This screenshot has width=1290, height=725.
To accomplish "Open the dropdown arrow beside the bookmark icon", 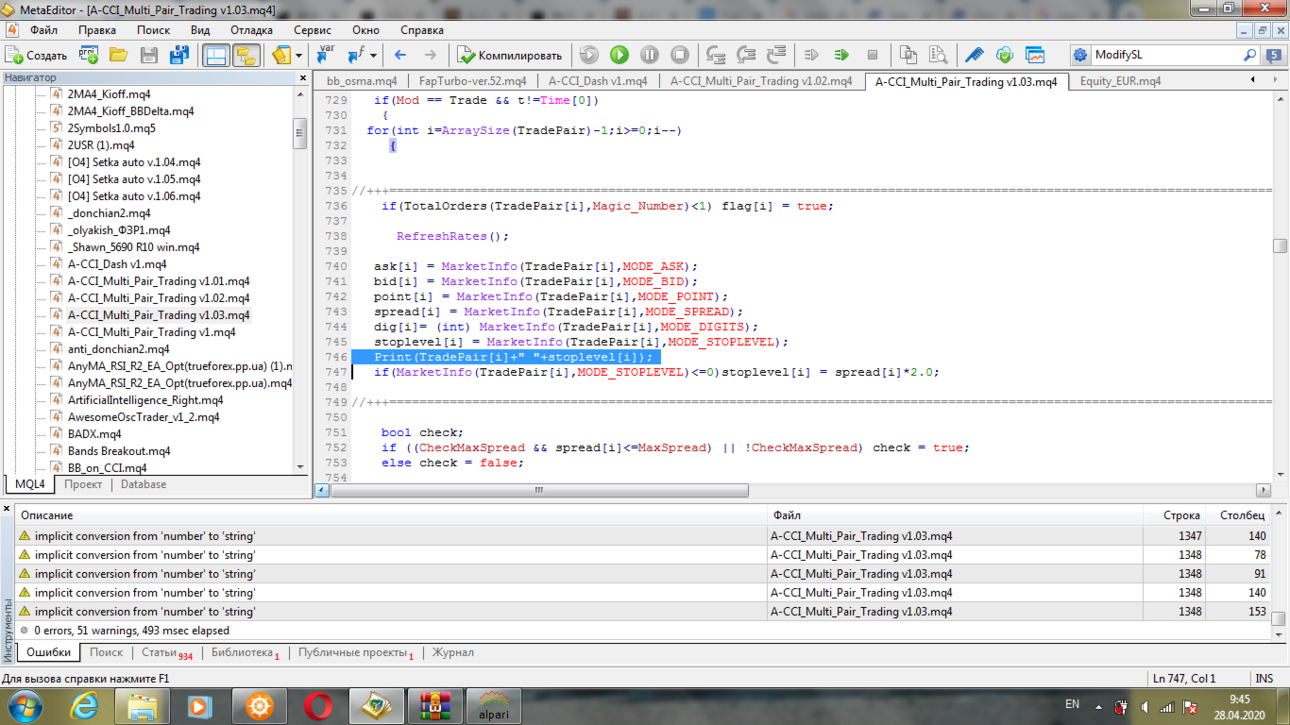I will tap(298, 55).
